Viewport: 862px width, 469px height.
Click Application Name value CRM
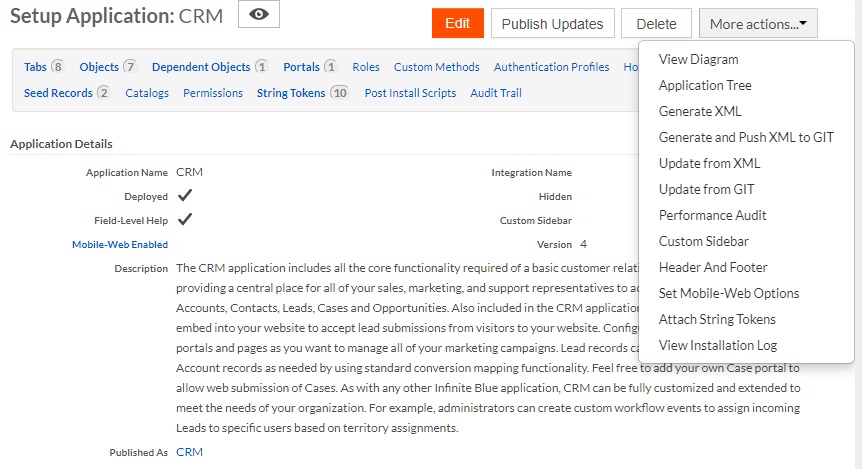[189, 172]
